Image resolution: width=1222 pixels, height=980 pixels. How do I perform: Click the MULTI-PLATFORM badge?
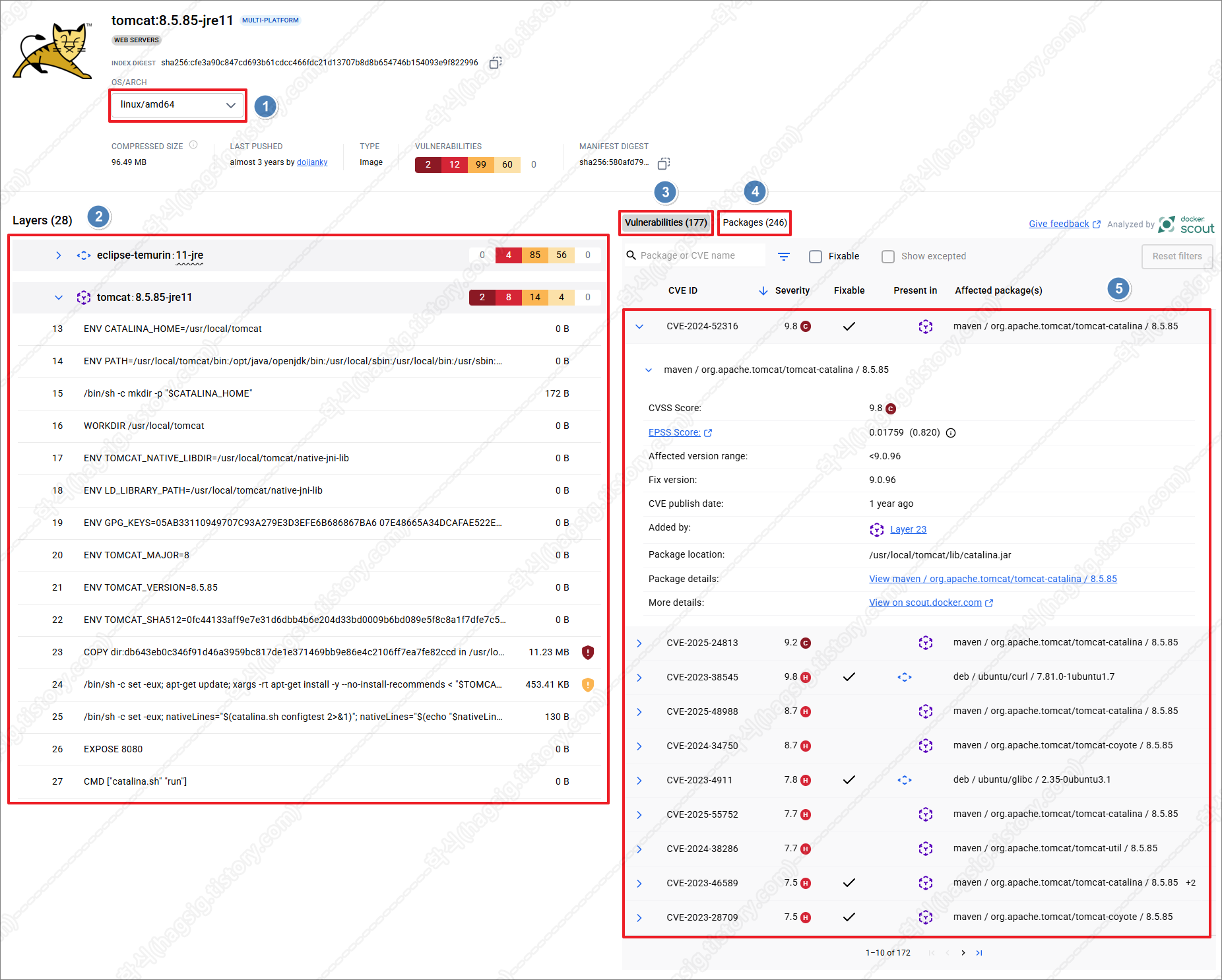point(270,20)
